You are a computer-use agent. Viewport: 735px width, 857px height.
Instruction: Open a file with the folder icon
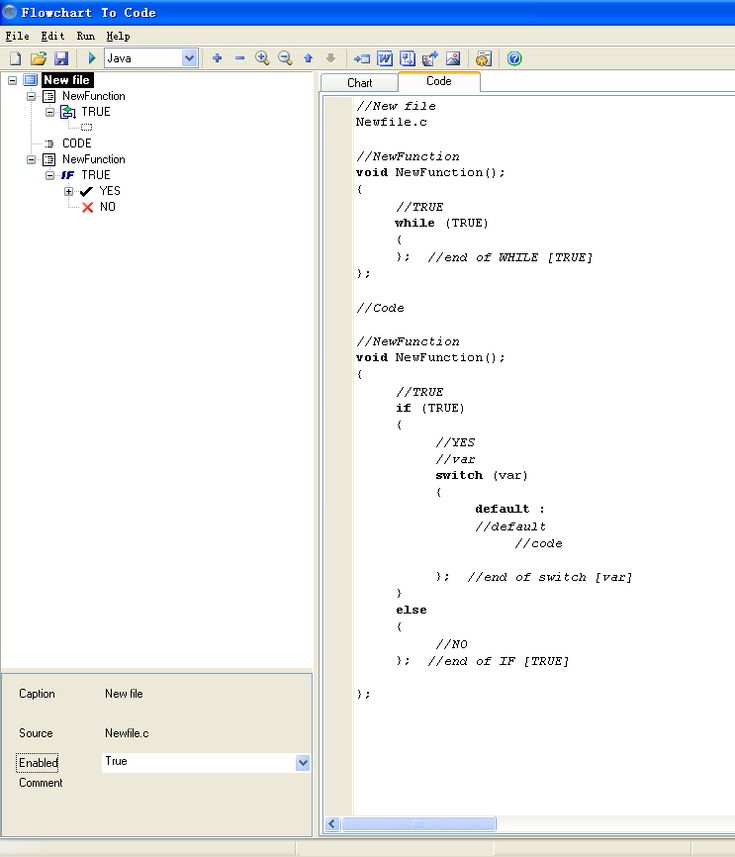[x=38, y=58]
